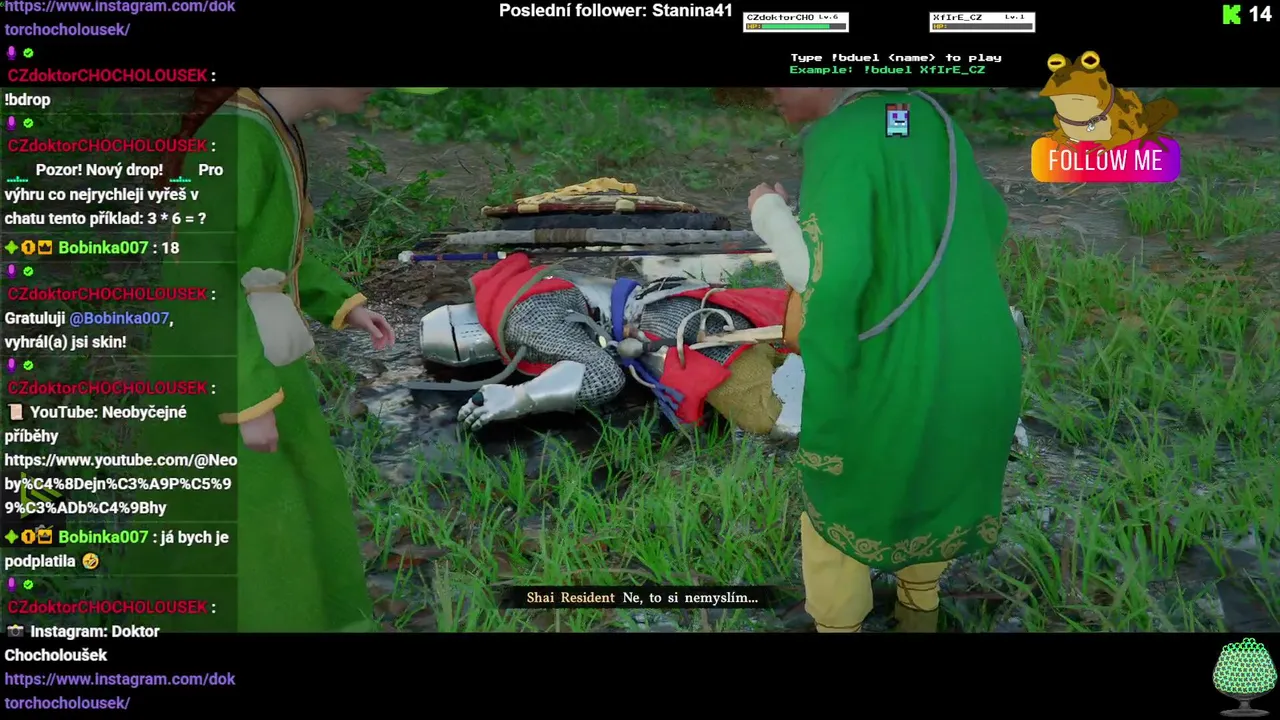The image size is (1280, 720).
Task: Click green verified badge above Instagram: Doktor message
Action: 28,584
